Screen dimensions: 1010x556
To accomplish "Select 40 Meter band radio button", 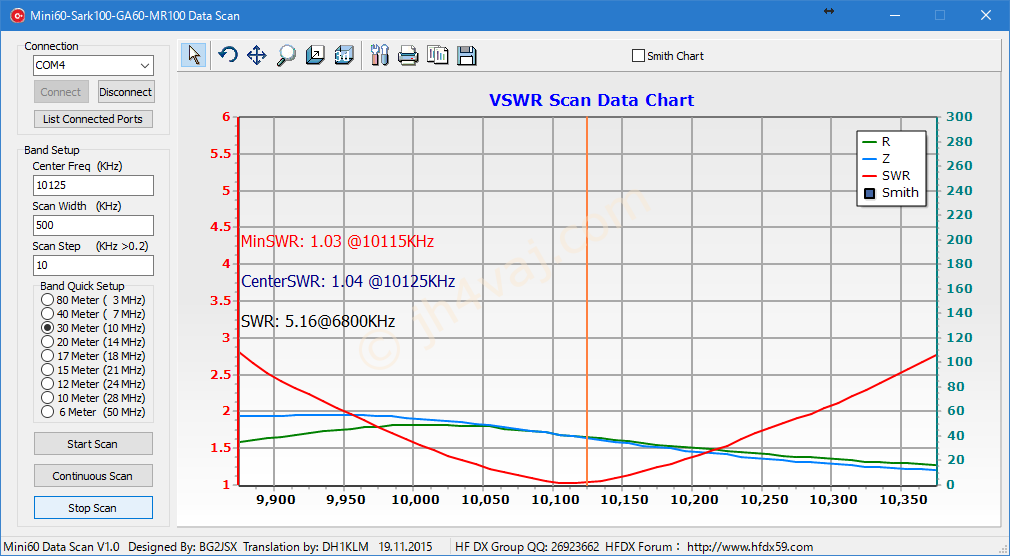I will point(47,314).
